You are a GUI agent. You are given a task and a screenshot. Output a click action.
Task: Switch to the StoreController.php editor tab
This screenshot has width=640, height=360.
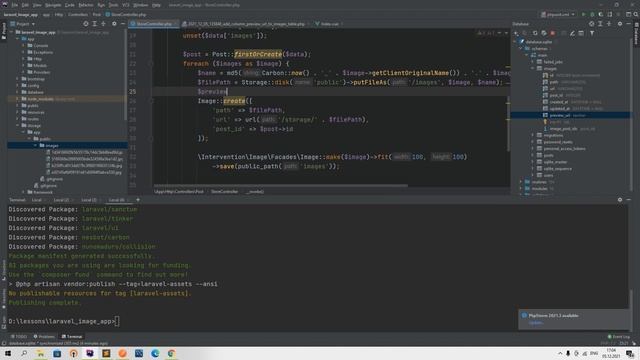[x=153, y=24]
